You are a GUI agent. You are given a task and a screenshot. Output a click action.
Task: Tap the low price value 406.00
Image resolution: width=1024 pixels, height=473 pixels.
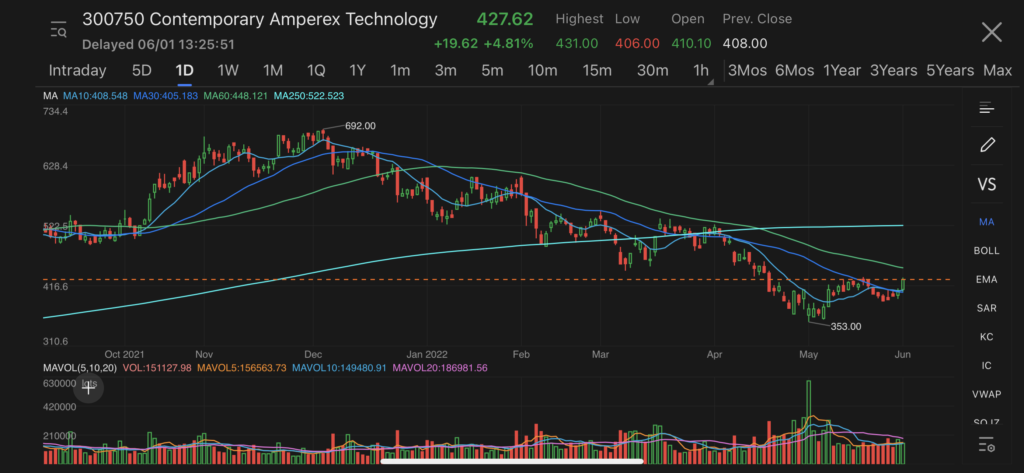[637, 44]
